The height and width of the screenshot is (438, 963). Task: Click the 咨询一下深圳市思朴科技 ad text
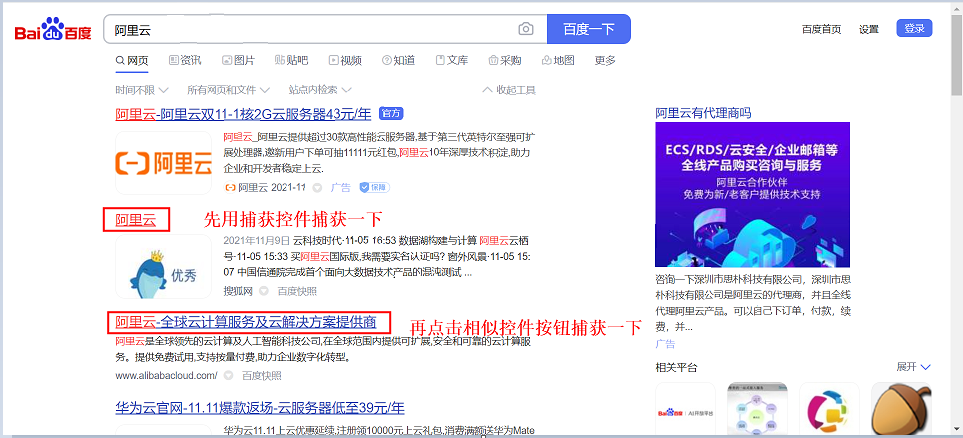pos(753,302)
